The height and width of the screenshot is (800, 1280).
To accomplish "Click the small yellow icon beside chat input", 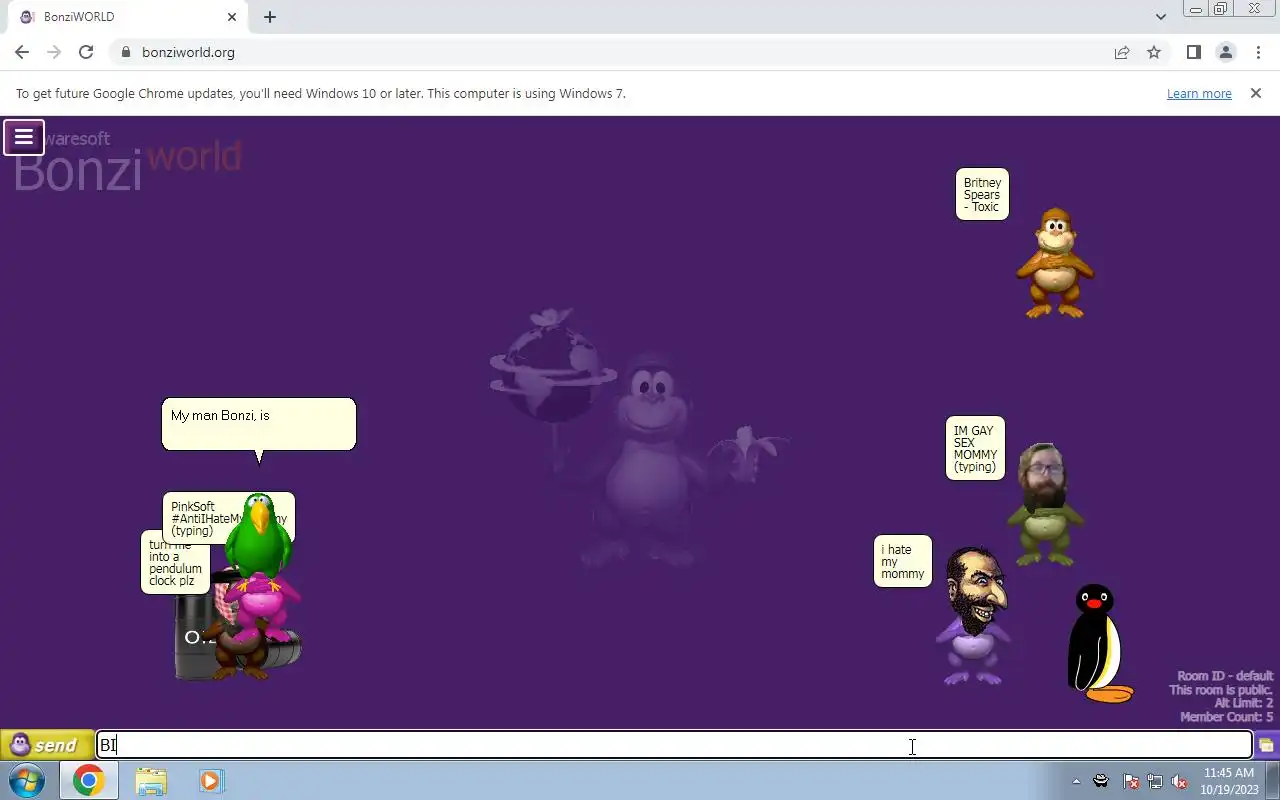I will tap(1266, 745).
